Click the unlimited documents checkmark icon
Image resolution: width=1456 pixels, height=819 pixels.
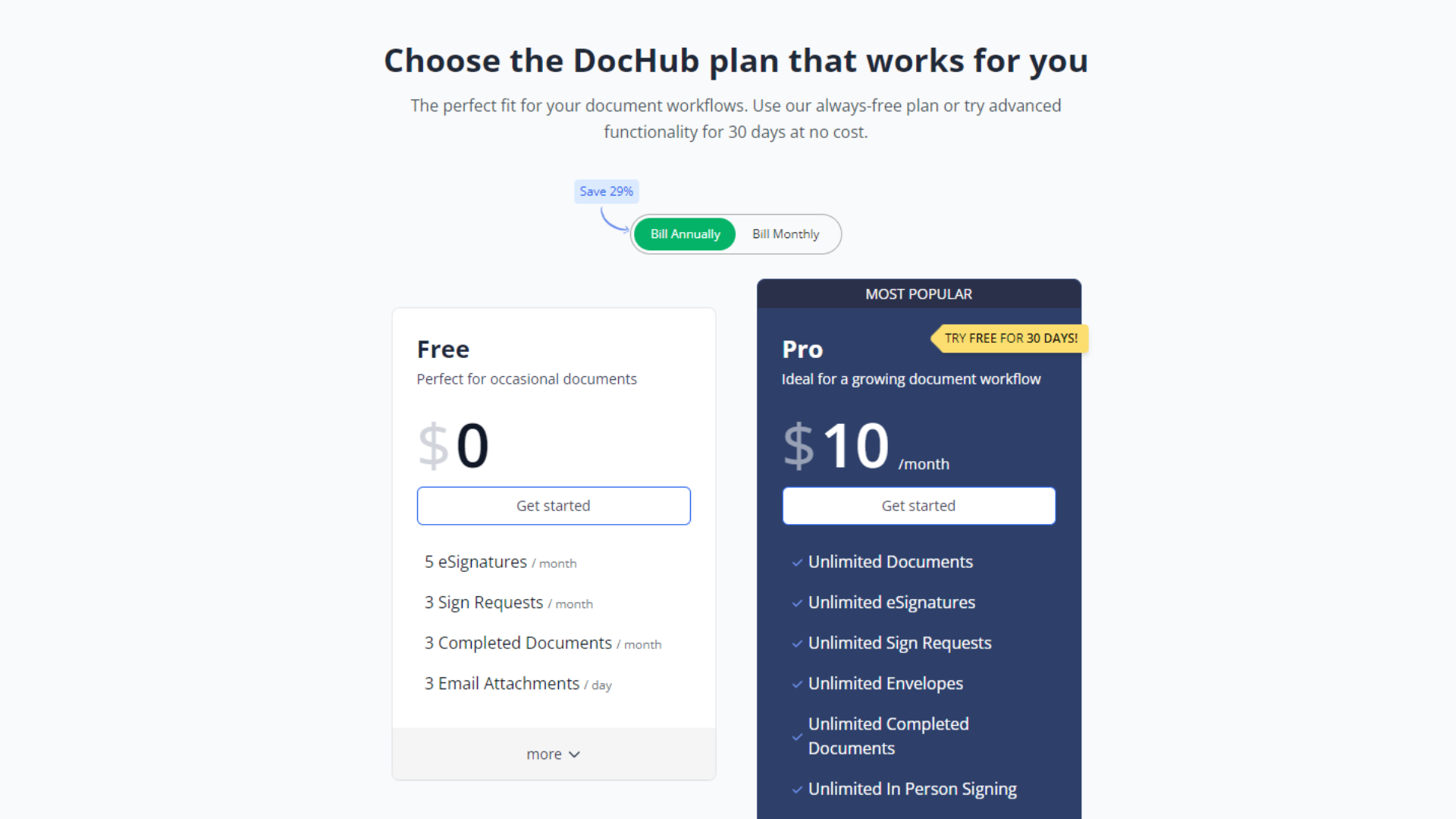[795, 562]
